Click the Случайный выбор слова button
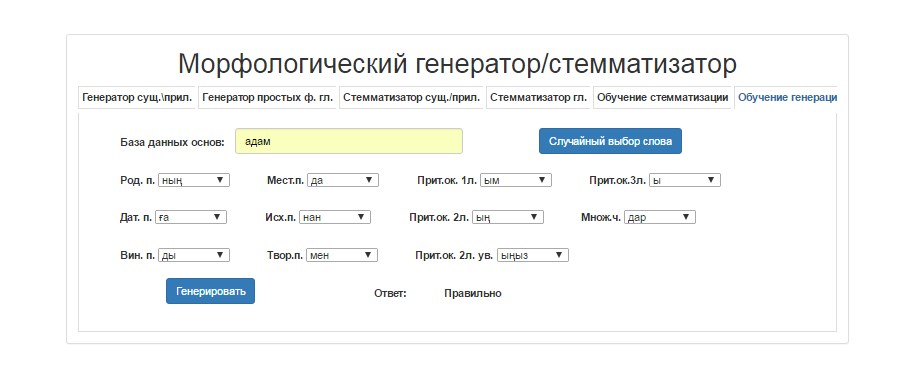Screen dimensions: 901x371 click(x=610, y=141)
